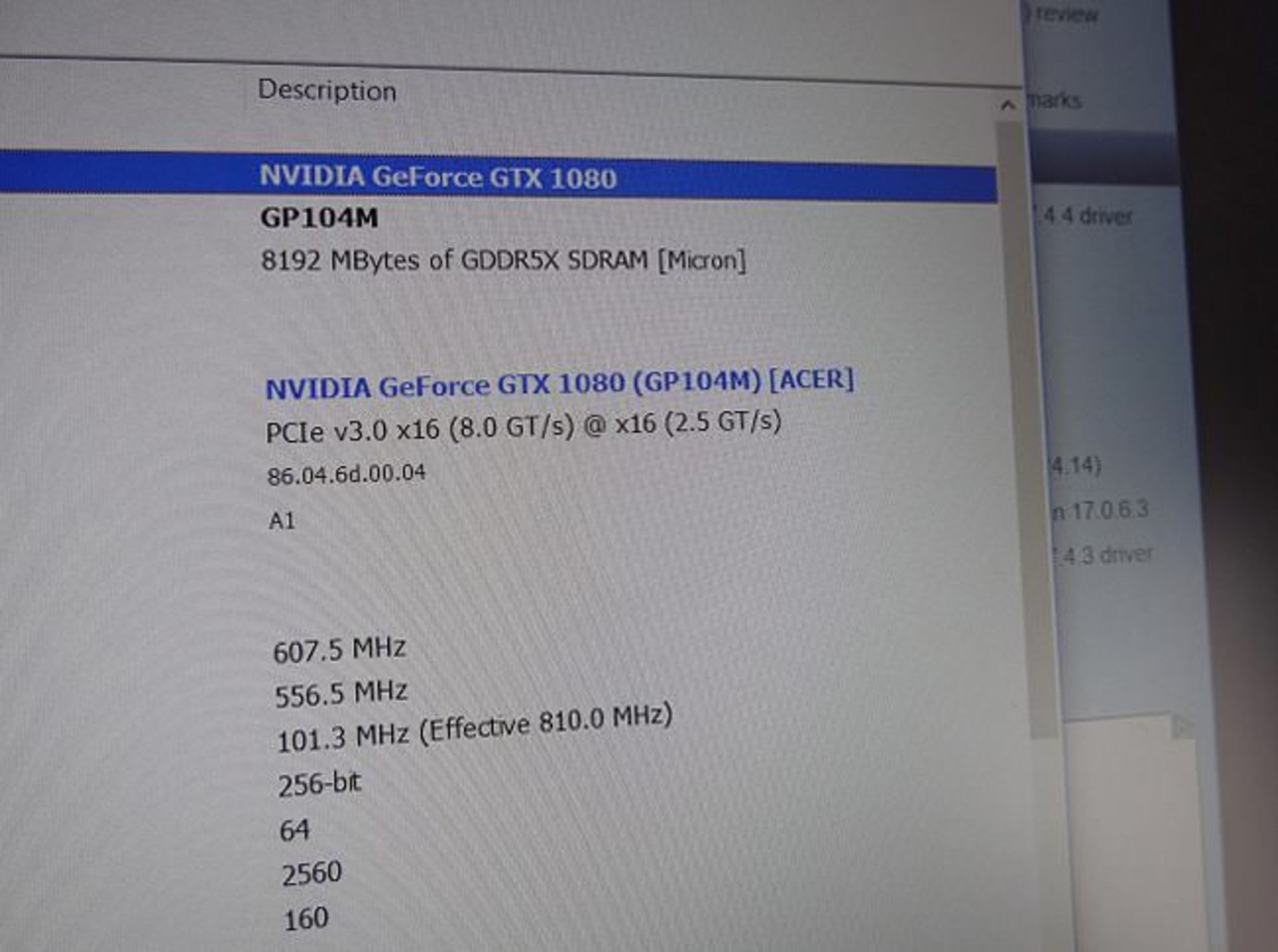Select the 2560 shaders value
The image size is (1278, 952).
pos(312,873)
